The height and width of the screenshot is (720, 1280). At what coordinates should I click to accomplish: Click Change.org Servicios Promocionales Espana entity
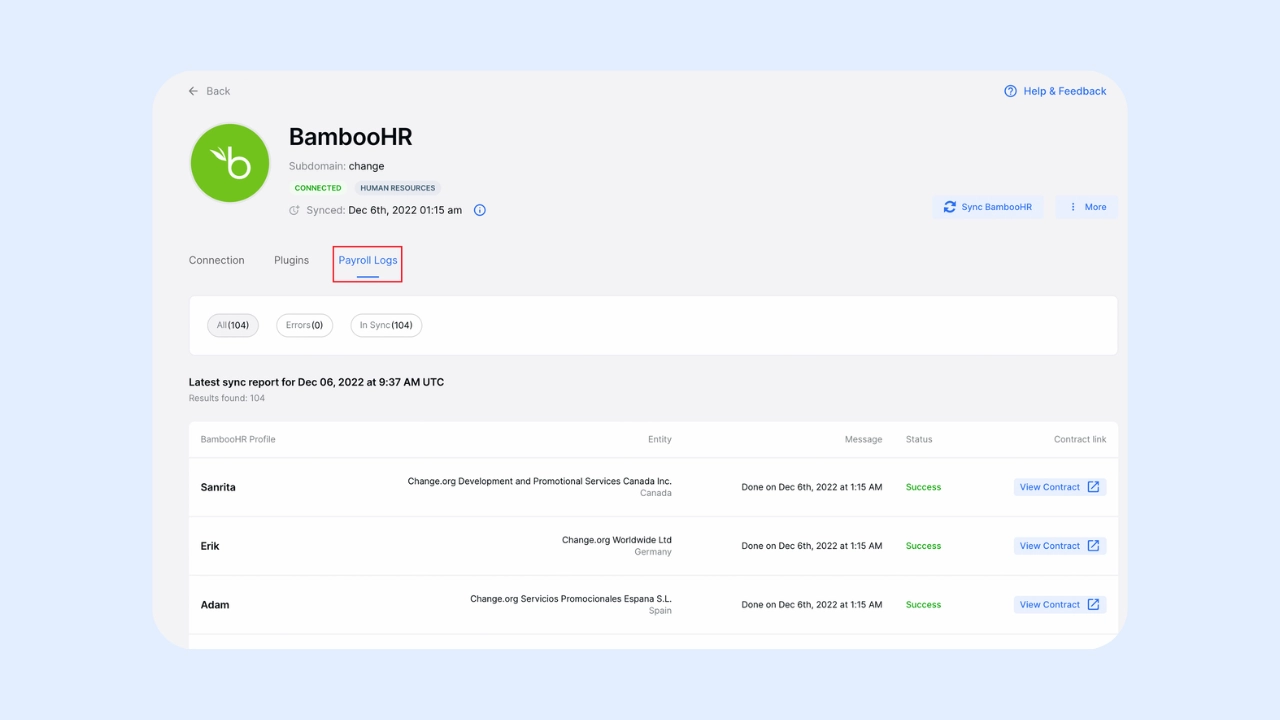click(571, 599)
